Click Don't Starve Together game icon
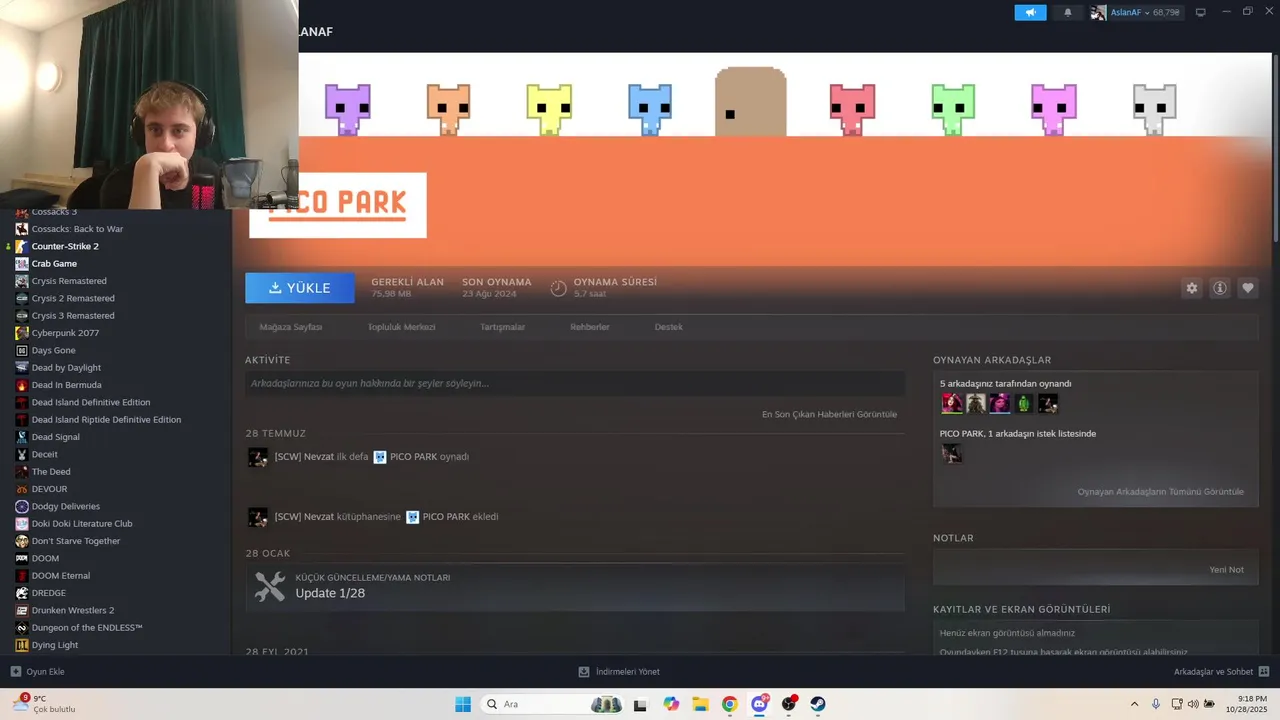 click(22, 541)
